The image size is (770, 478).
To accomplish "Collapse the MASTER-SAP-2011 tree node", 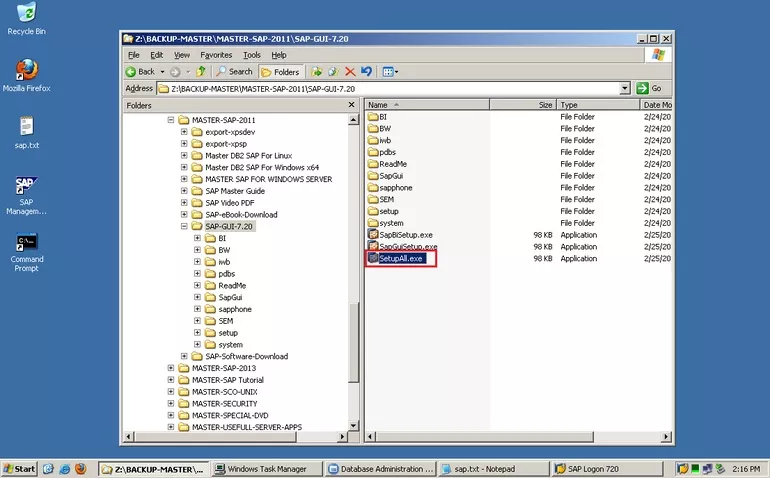I will (170, 120).
